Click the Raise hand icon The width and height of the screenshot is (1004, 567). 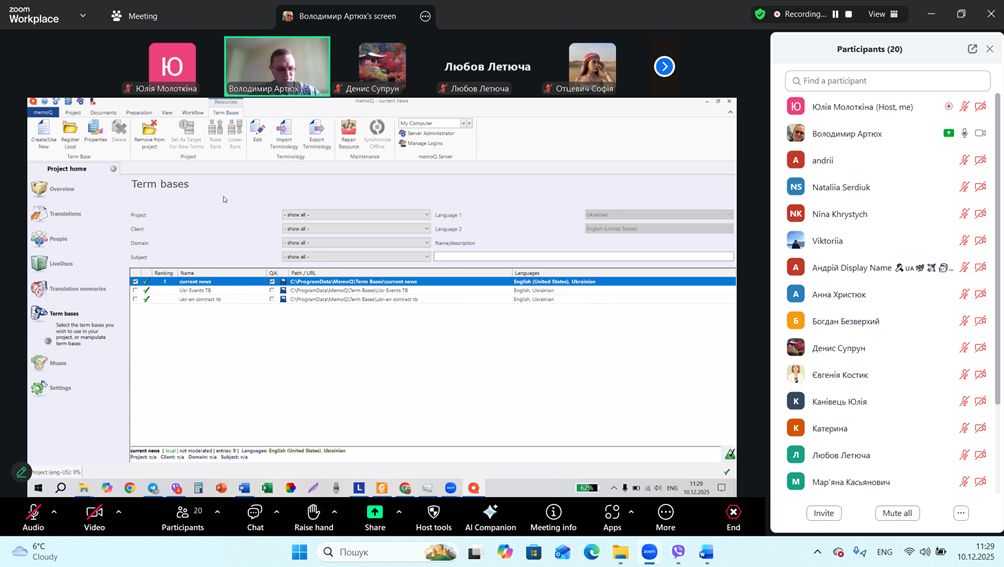(x=313, y=512)
